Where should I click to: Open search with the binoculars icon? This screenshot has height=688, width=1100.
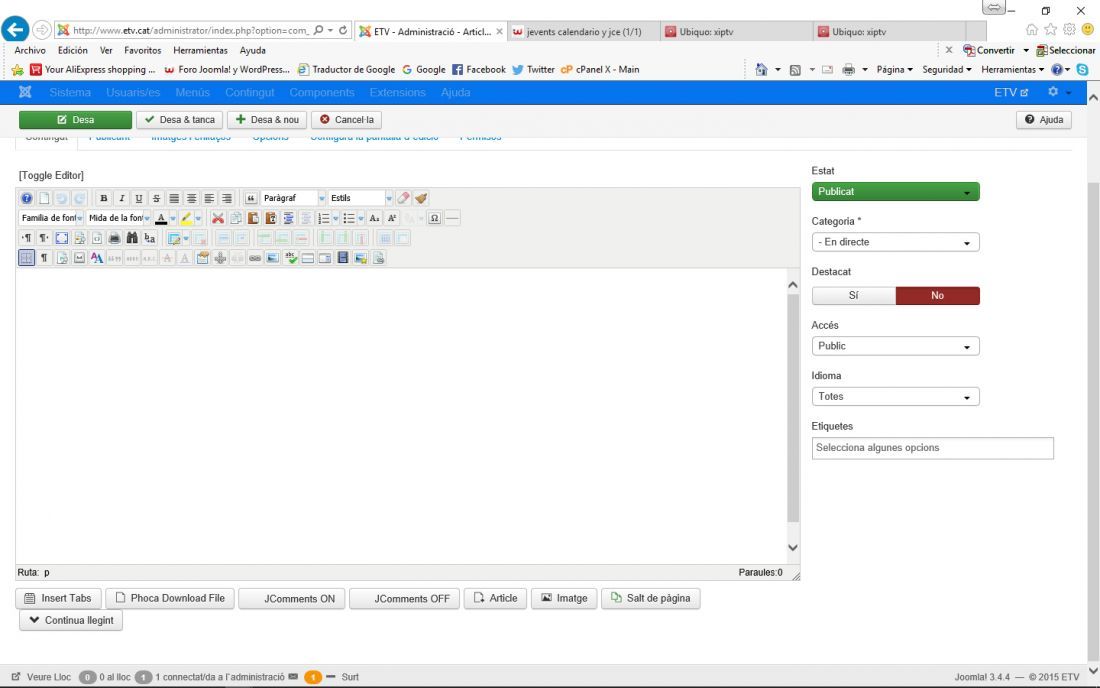tap(132, 238)
